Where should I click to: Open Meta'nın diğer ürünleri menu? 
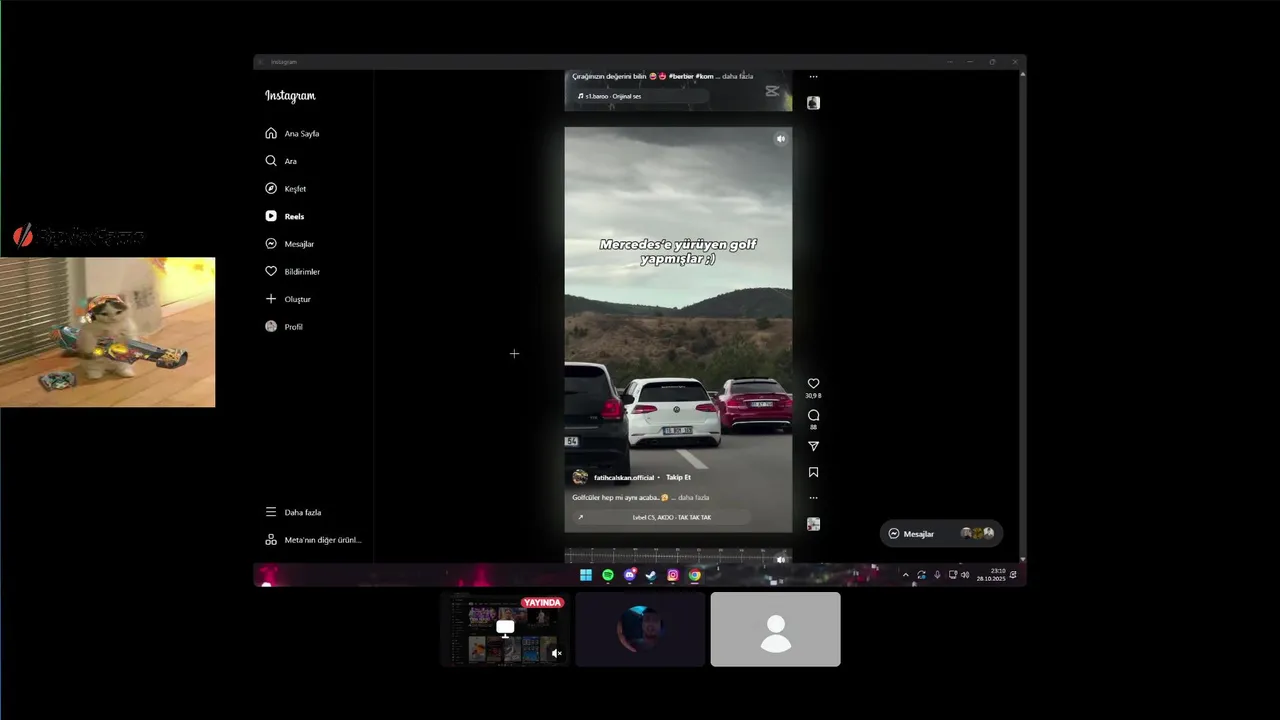tap(314, 540)
